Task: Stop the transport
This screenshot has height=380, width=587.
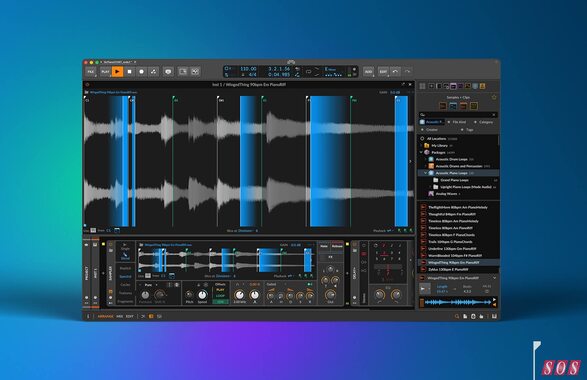Action: tap(130, 72)
